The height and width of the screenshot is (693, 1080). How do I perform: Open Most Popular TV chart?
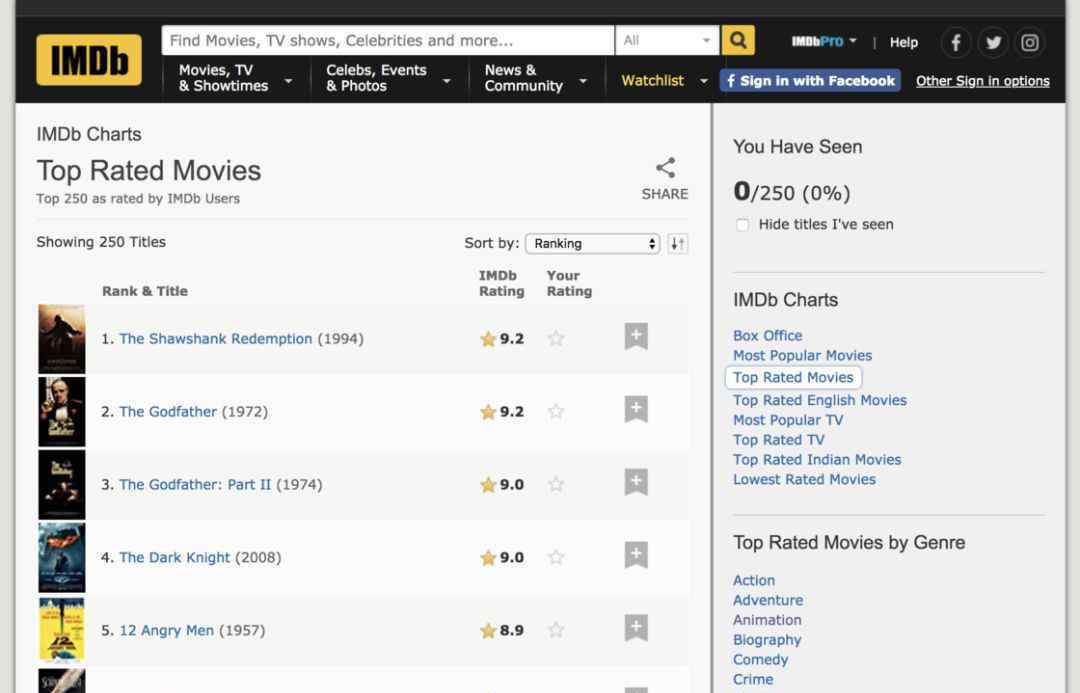click(x=788, y=420)
